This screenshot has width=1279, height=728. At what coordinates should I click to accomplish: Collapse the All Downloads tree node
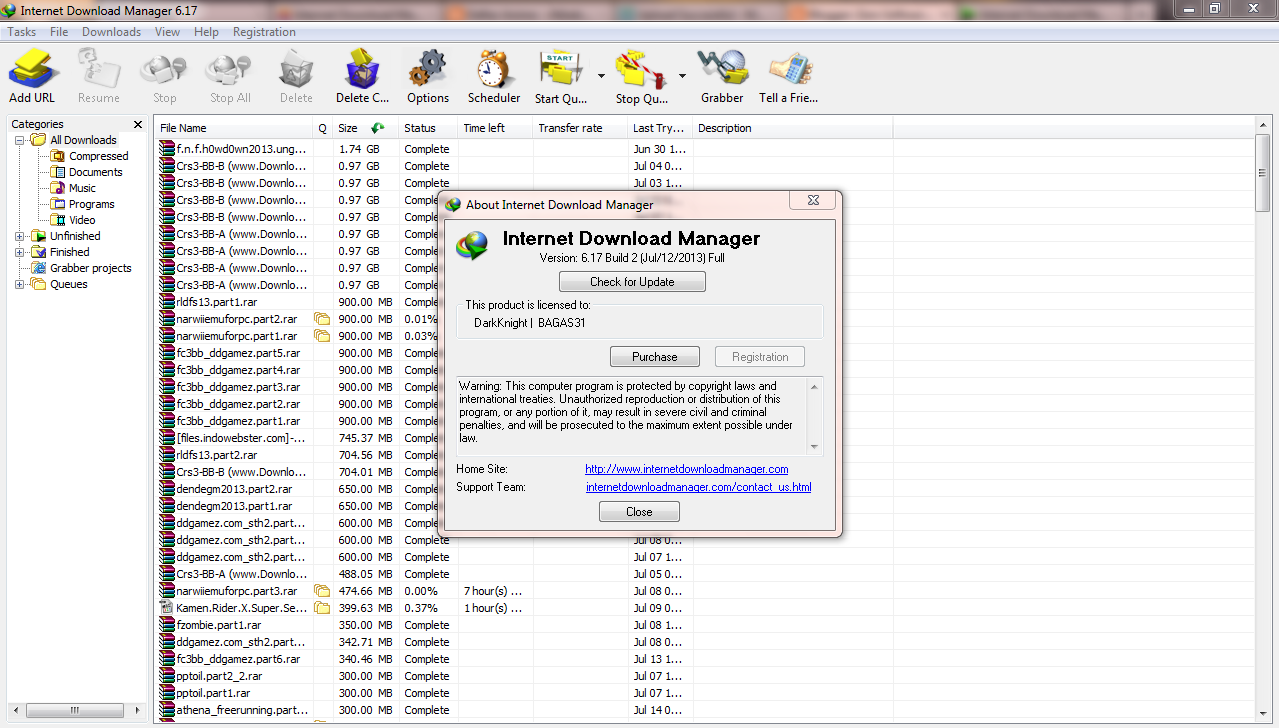click(x=20, y=140)
